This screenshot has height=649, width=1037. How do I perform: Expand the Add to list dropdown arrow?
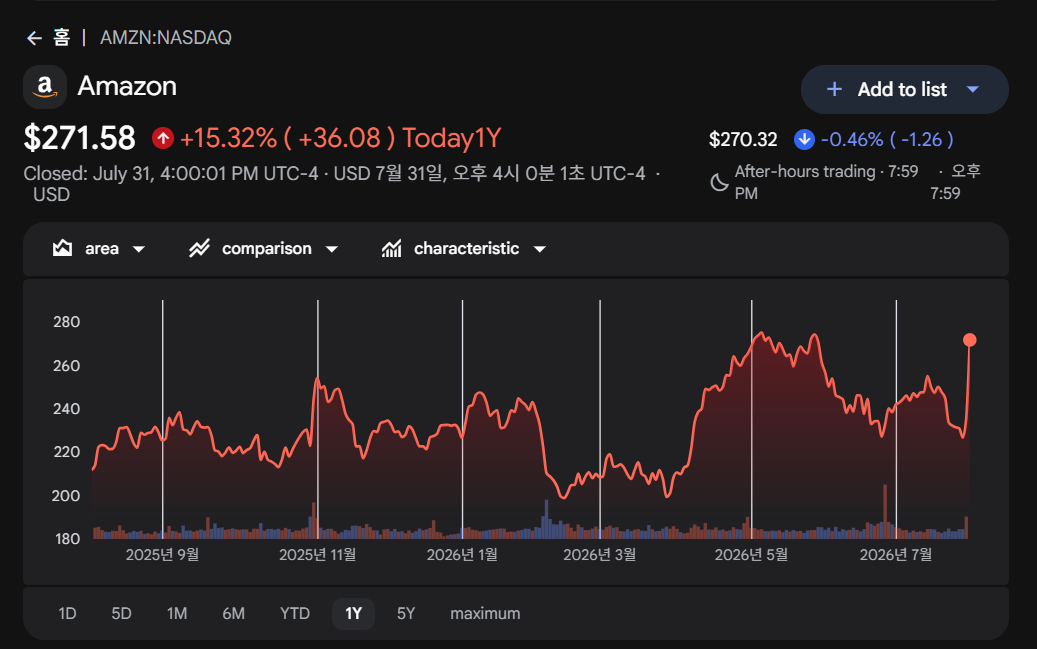point(972,89)
